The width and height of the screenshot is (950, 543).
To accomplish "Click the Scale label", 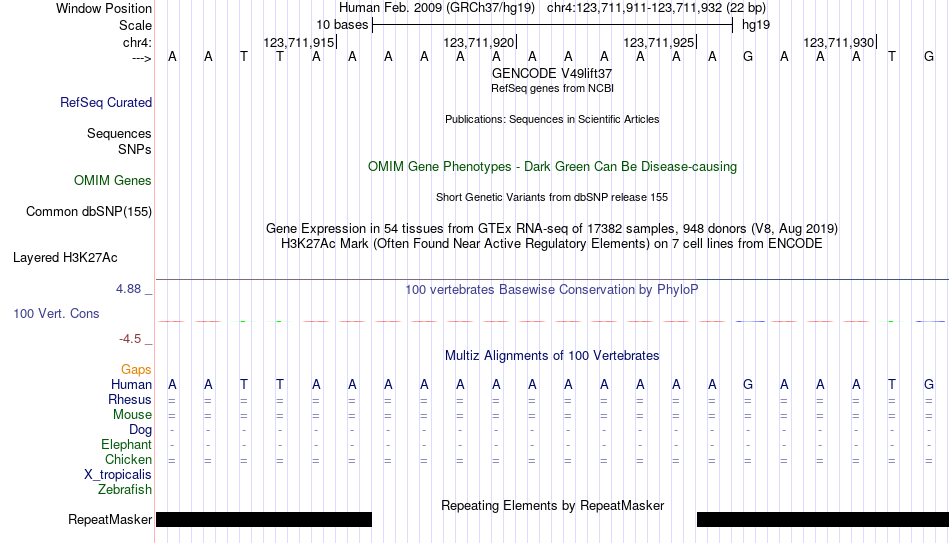I will click(136, 25).
